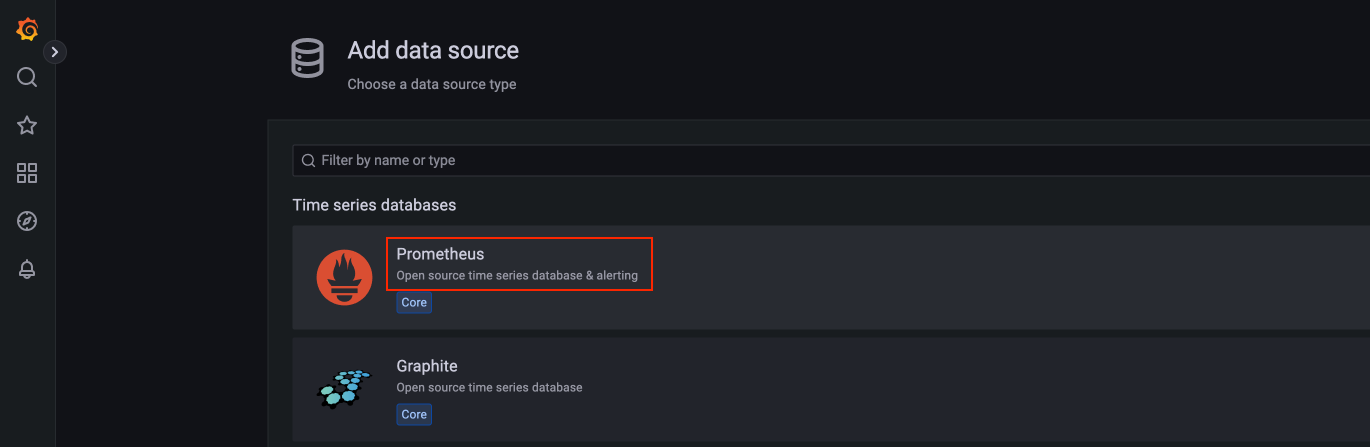The height and width of the screenshot is (447, 1370).
Task: Click the Core badge under Graphite
Action: (x=414, y=414)
